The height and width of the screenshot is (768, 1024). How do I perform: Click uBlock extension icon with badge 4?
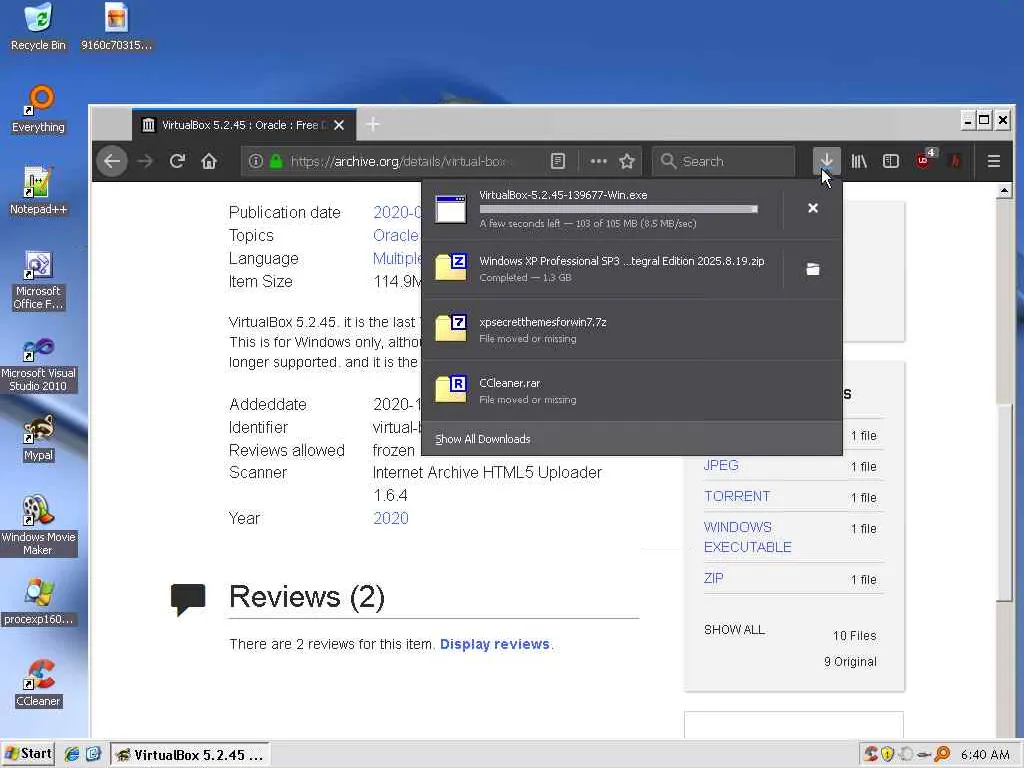pyautogui.click(x=925, y=160)
